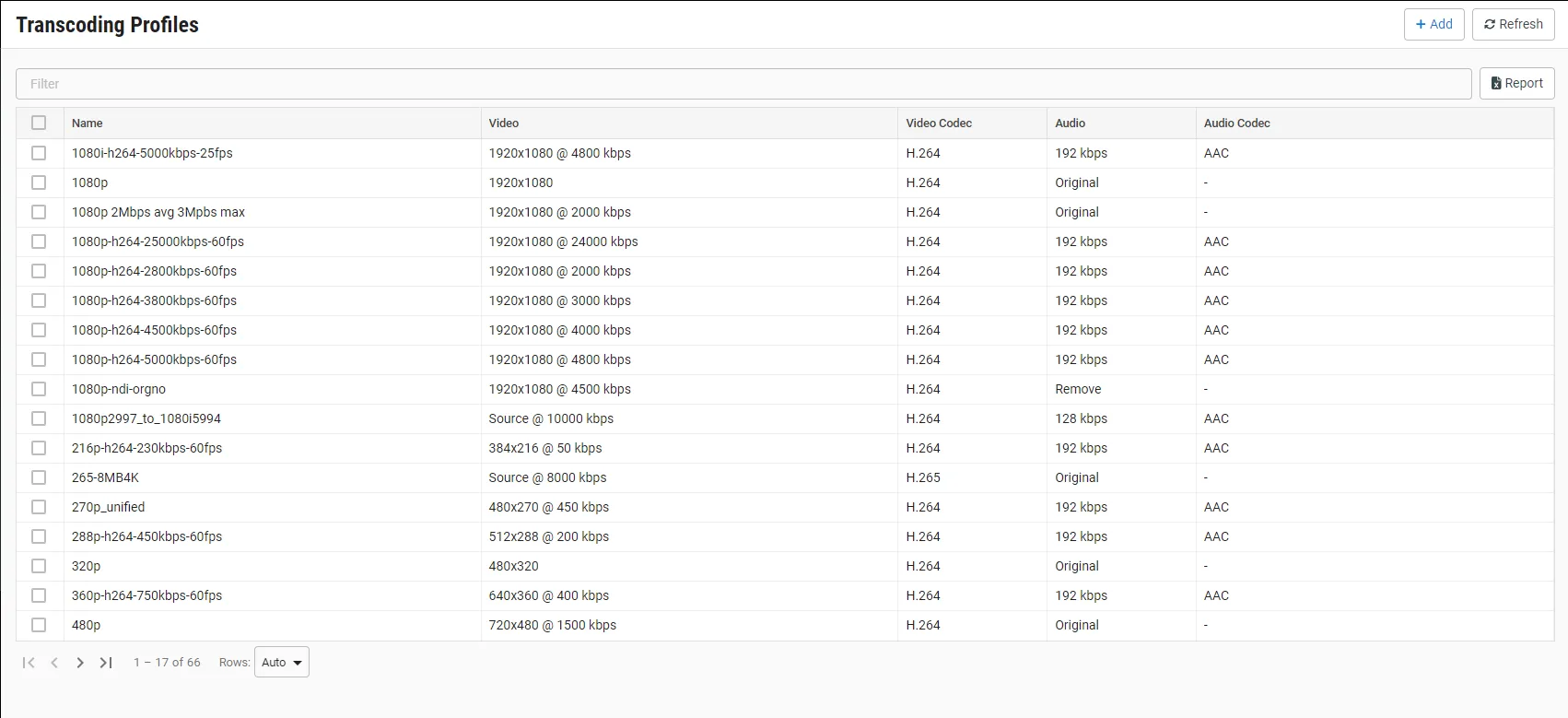This screenshot has width=1568, height=718.
Task: Check the 1080i-h264-5000kbps-25fps row checkbox
Action: tap(39, 153)
